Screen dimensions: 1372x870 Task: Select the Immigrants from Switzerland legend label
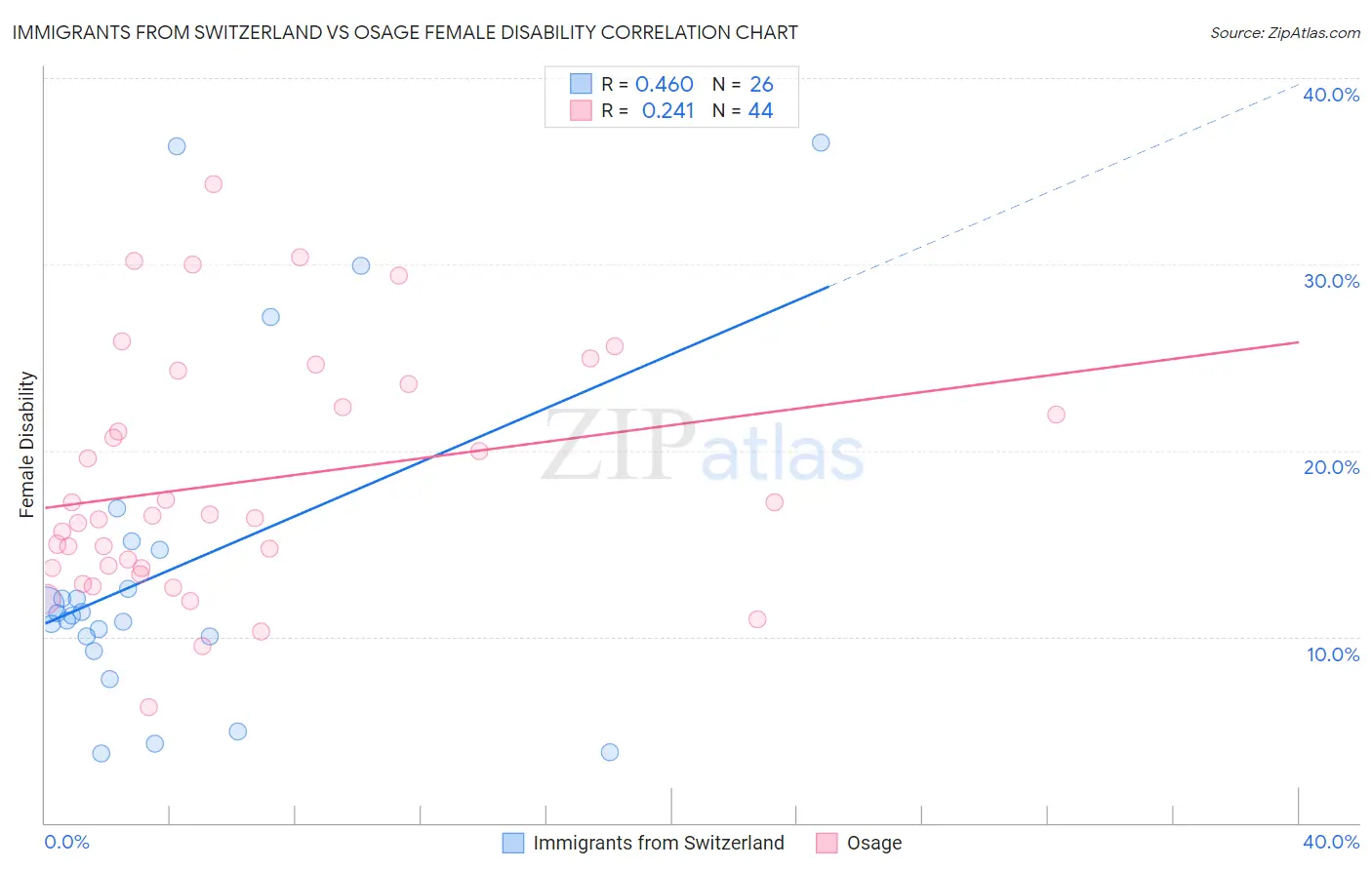[659, 843]
